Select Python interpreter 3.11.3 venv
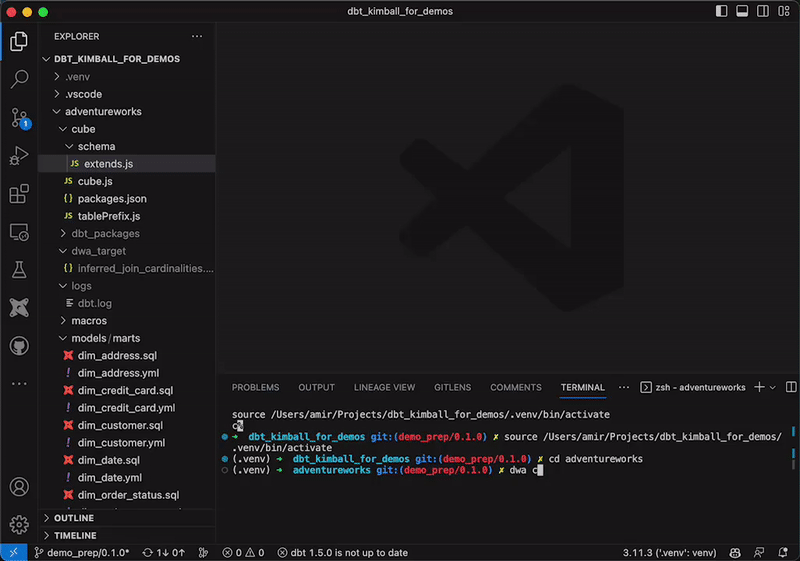This screenshot has height=561, width=800. [669, 552]
